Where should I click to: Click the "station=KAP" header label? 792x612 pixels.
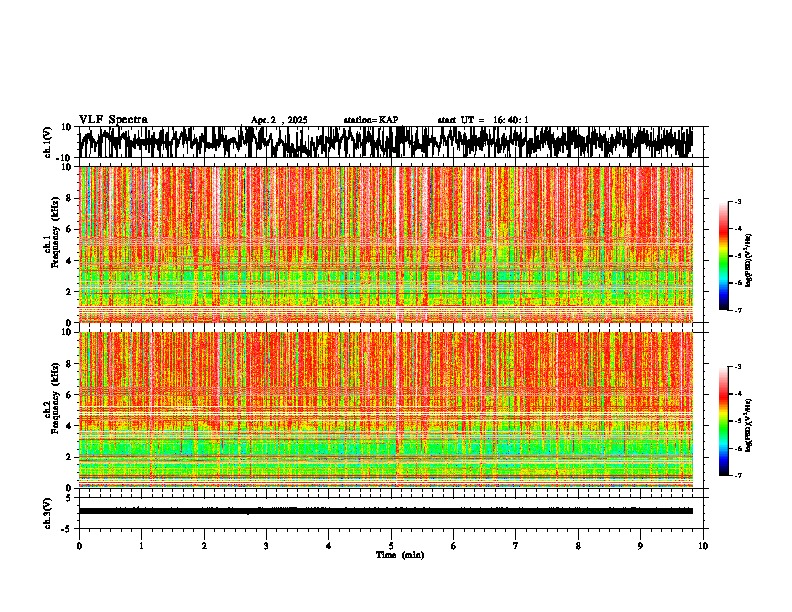point(371,120)
